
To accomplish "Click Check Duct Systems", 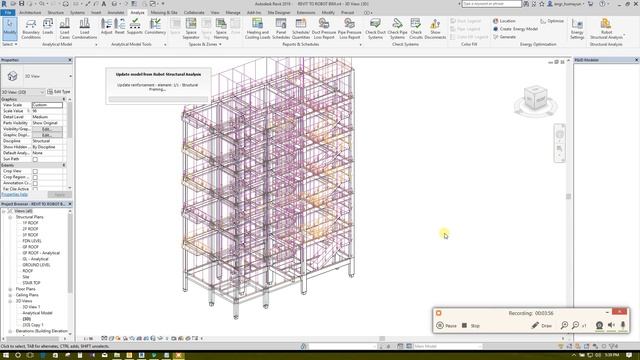I will click(375, 29).
